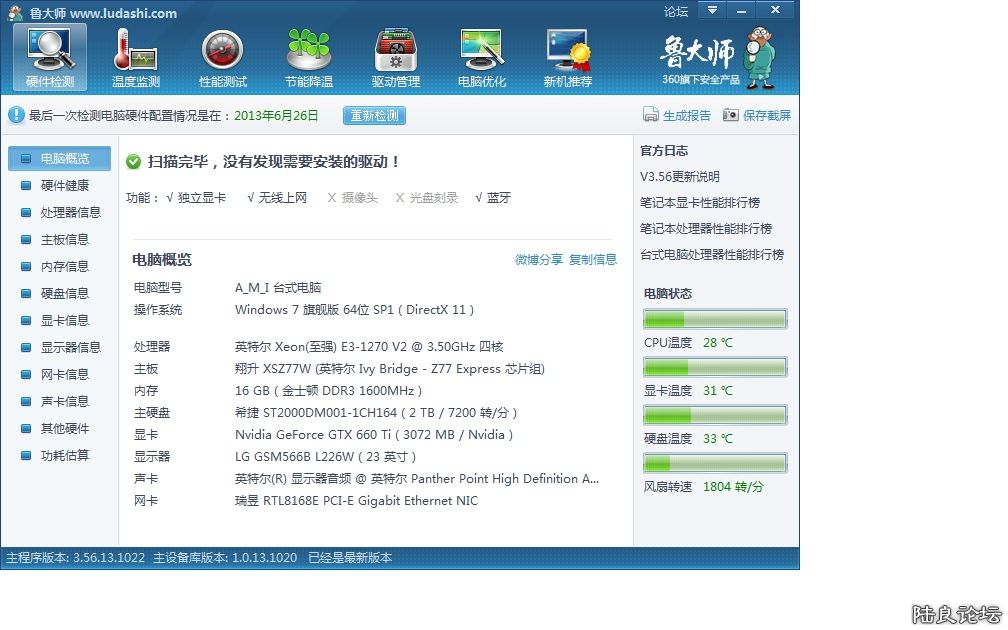Open 功耗估算 power estimate sidebar item
Image resolution: width=1008 pixels, height=630 pixels.
[64, 455]
